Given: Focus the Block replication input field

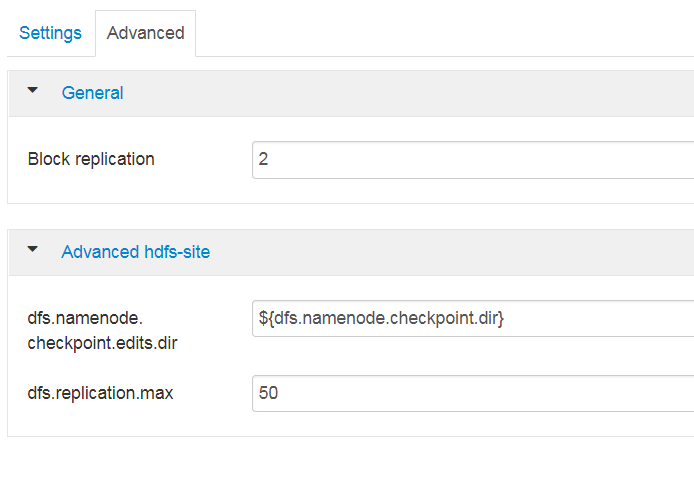Looking at the screenshot, I should 472,159.
